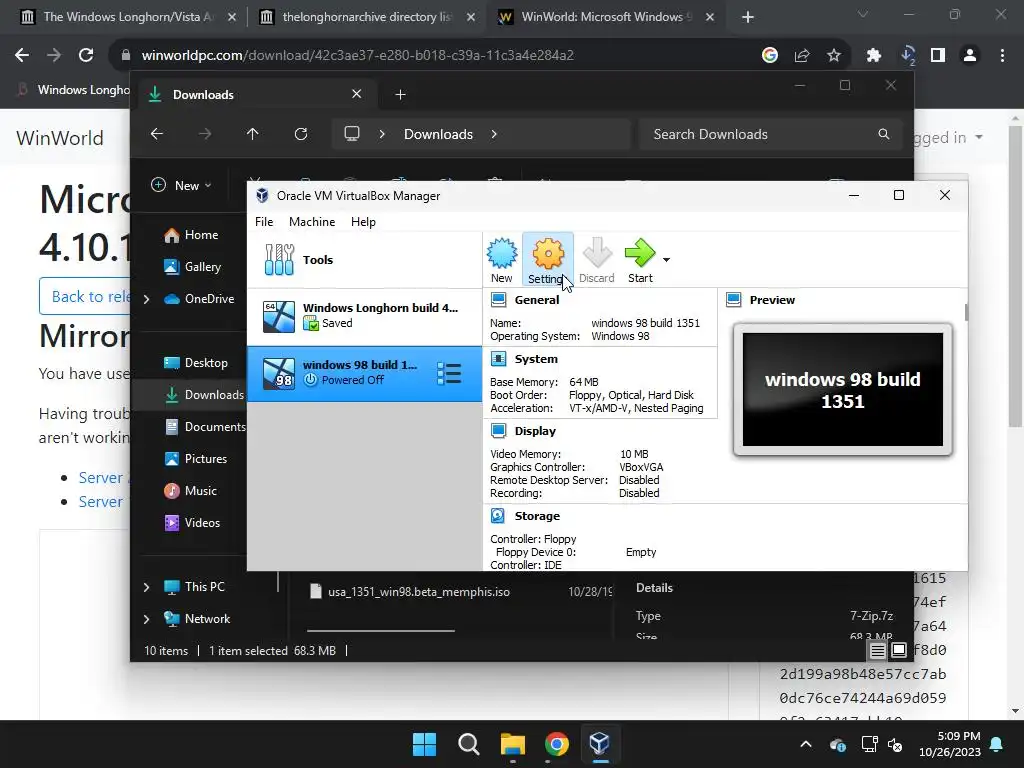Open the Chrome tab search dropdown
Viewport: 1024px width, 768px height.
pos(863,14)
